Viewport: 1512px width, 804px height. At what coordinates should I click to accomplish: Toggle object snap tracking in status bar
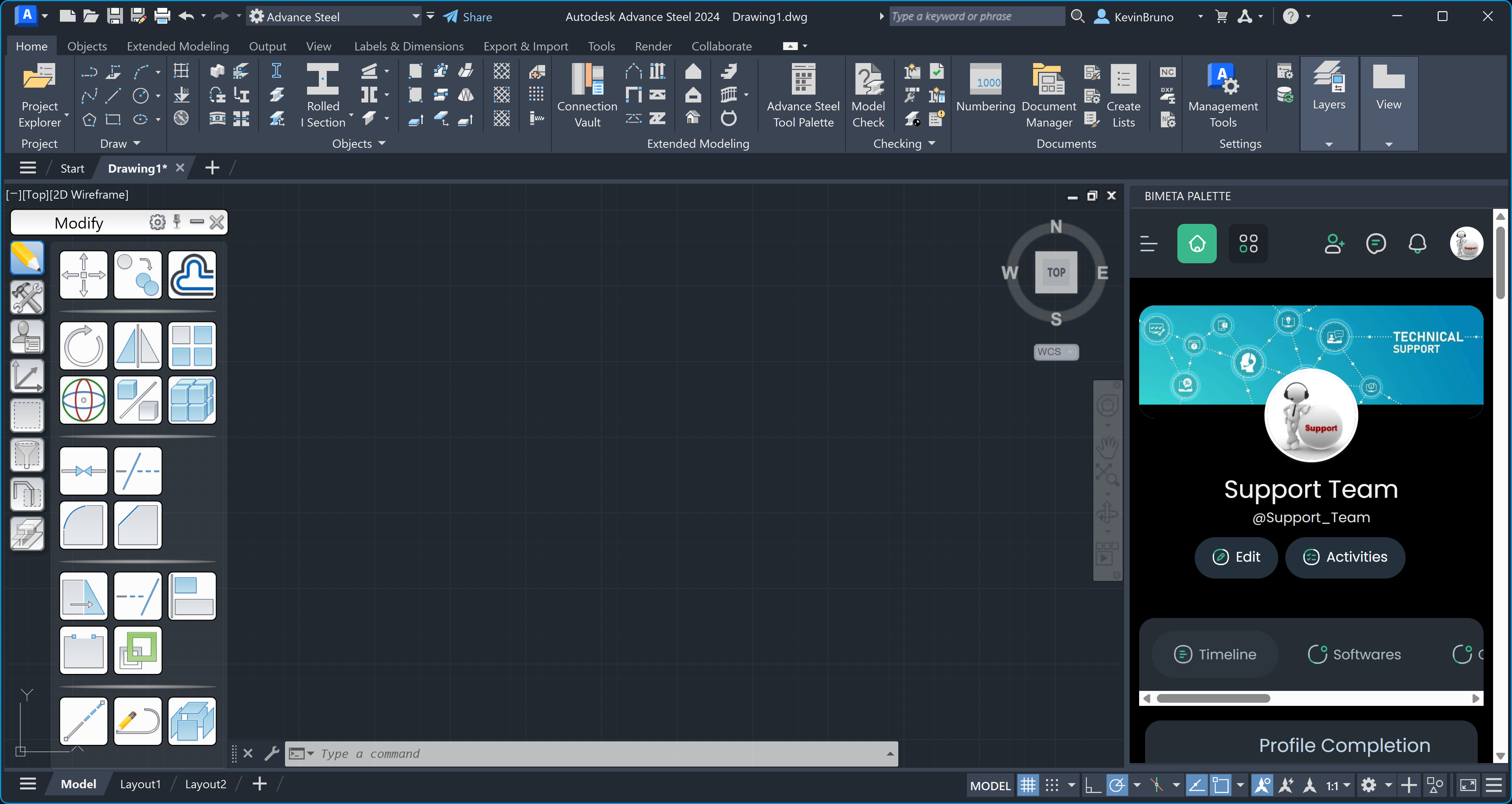point(1196,785)
